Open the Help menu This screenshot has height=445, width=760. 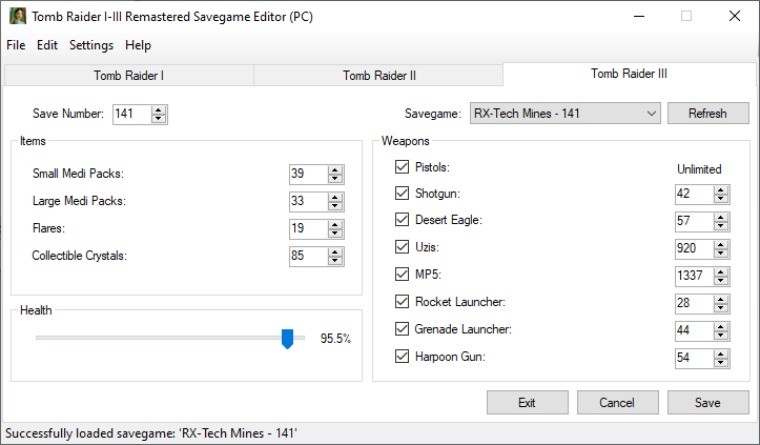(x=138, y=45)
